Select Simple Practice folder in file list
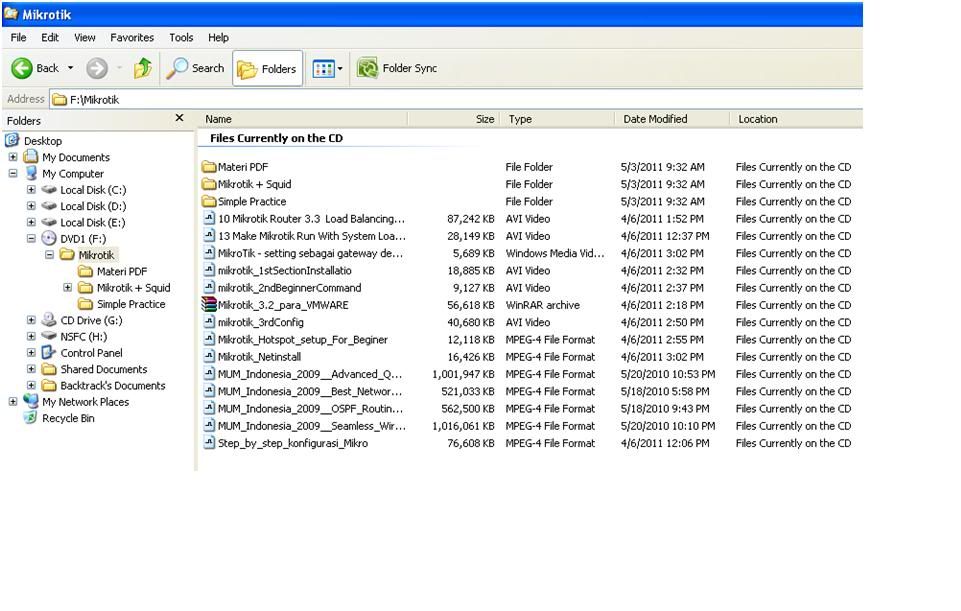 pos(252,201)
